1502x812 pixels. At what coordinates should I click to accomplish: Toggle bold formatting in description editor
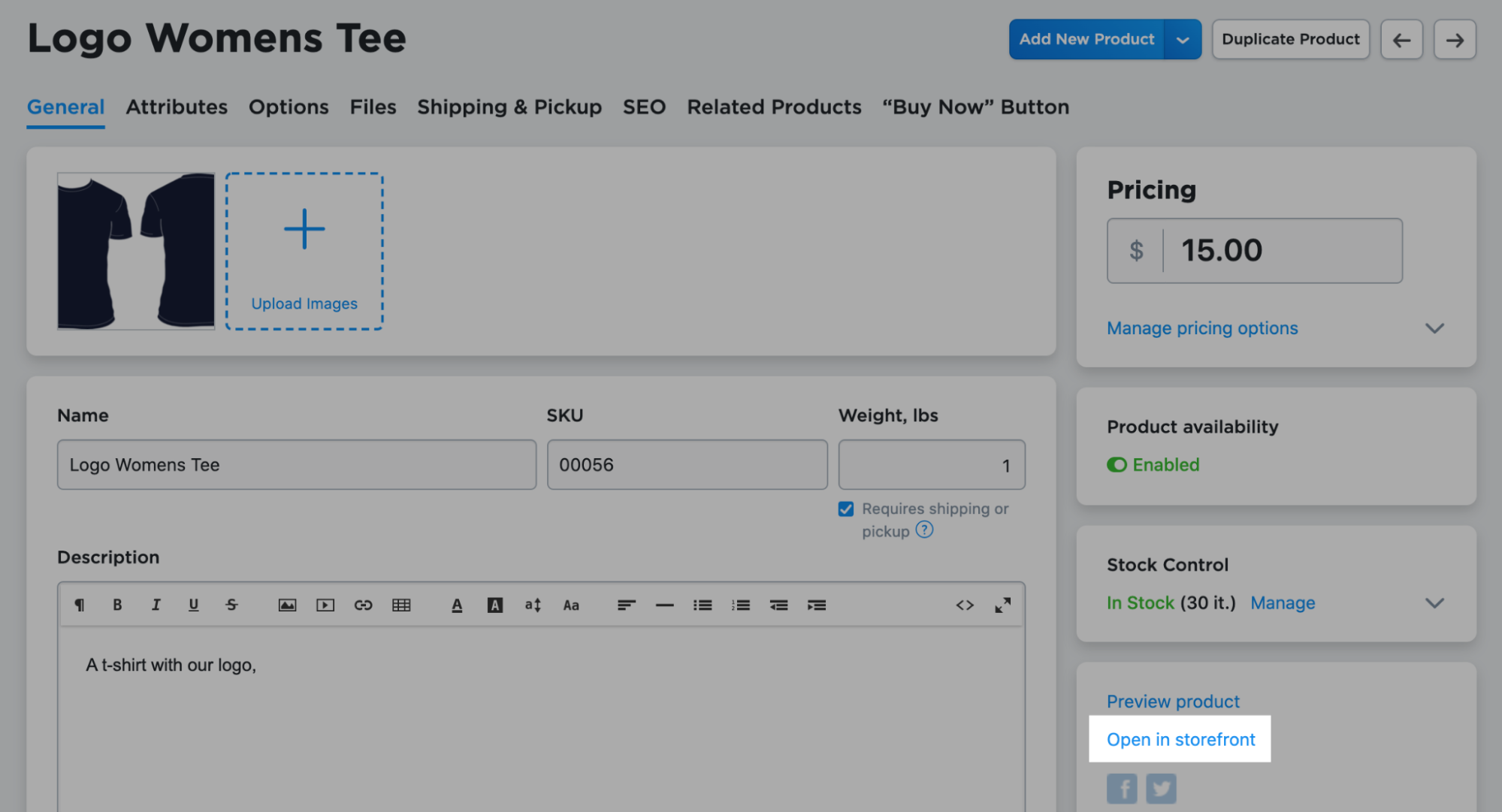117,605
